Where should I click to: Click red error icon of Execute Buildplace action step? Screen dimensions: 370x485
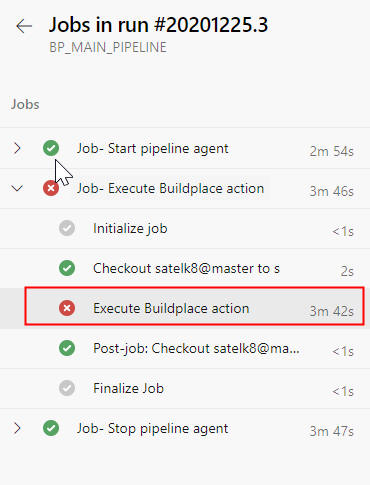(x=67, y=308)
